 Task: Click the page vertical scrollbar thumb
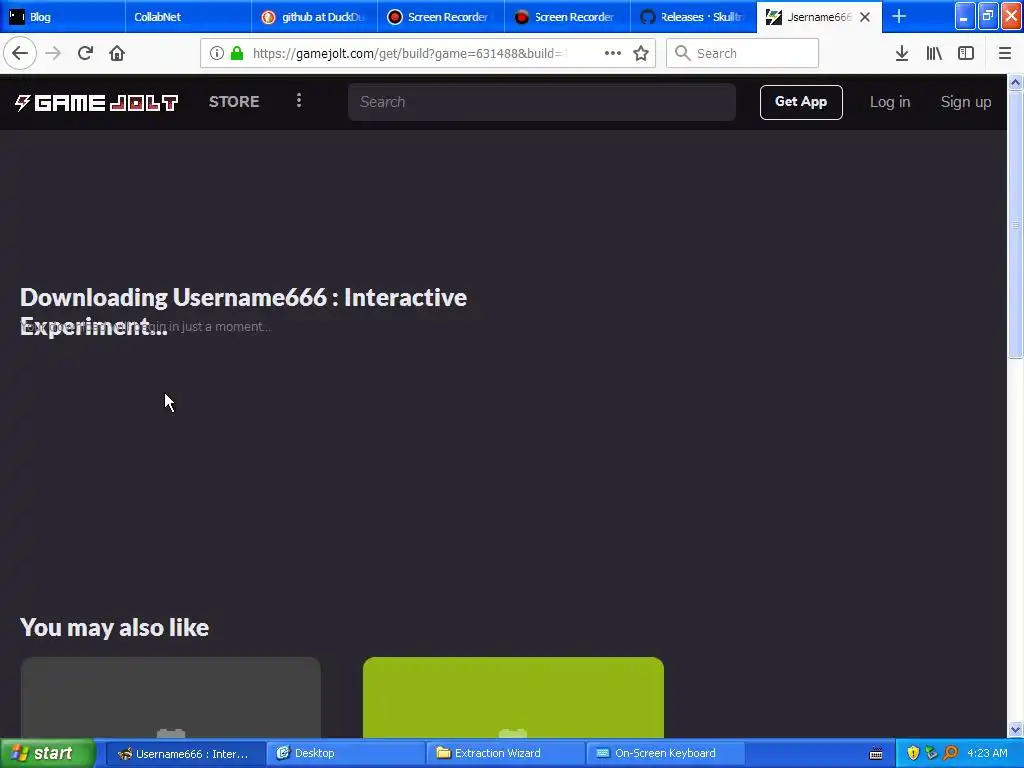coord(1016,223)
